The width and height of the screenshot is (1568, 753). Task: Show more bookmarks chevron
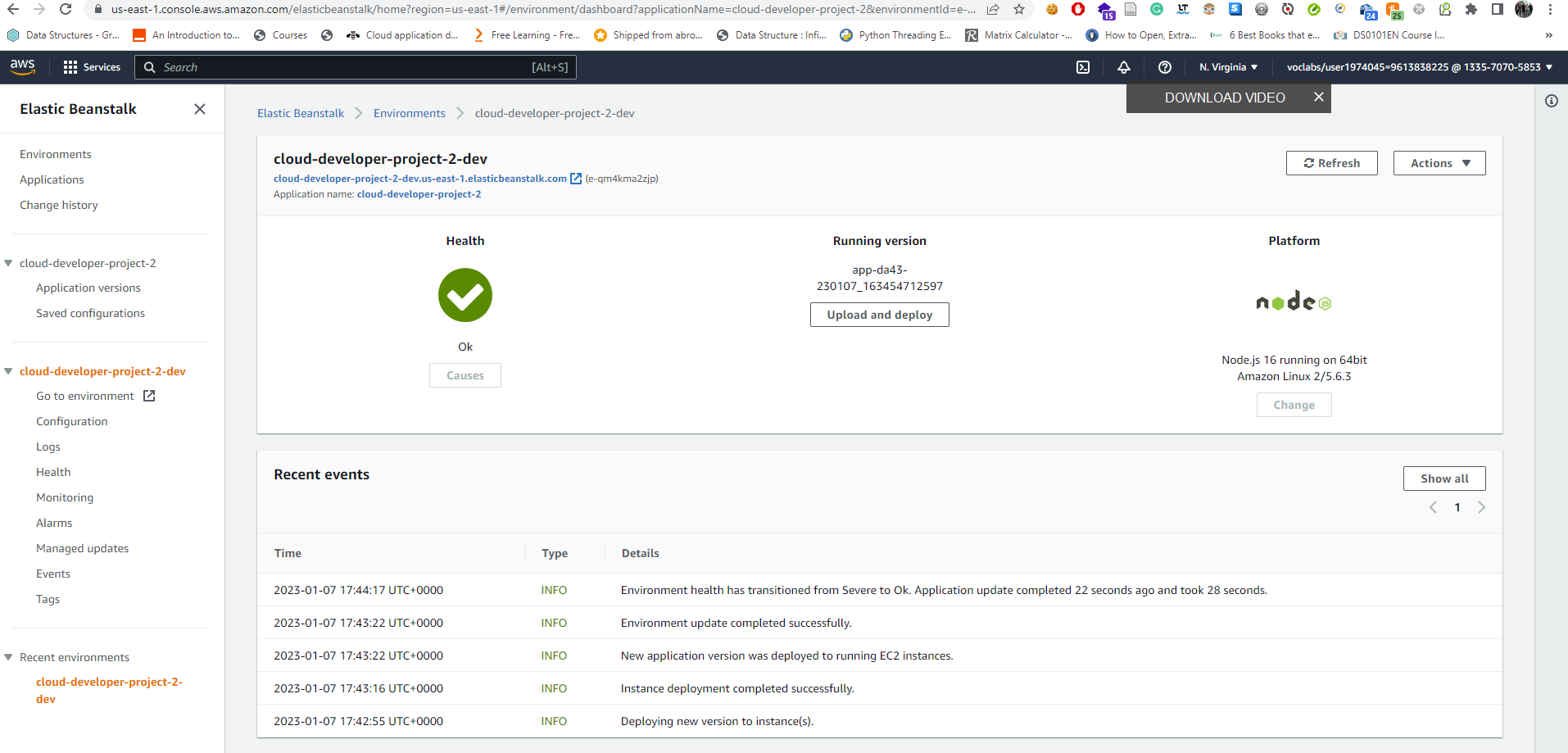(x=1548, y=35)
